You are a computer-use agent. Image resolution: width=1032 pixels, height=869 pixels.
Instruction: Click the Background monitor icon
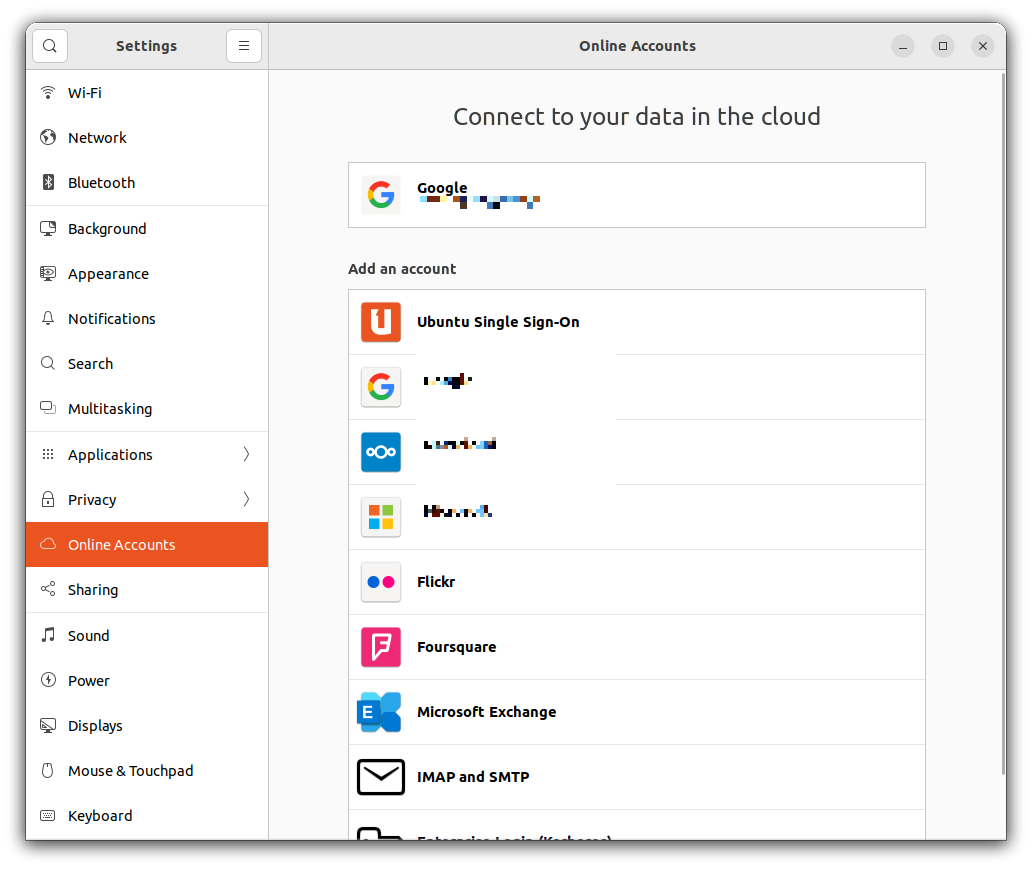tap(48, 228)
